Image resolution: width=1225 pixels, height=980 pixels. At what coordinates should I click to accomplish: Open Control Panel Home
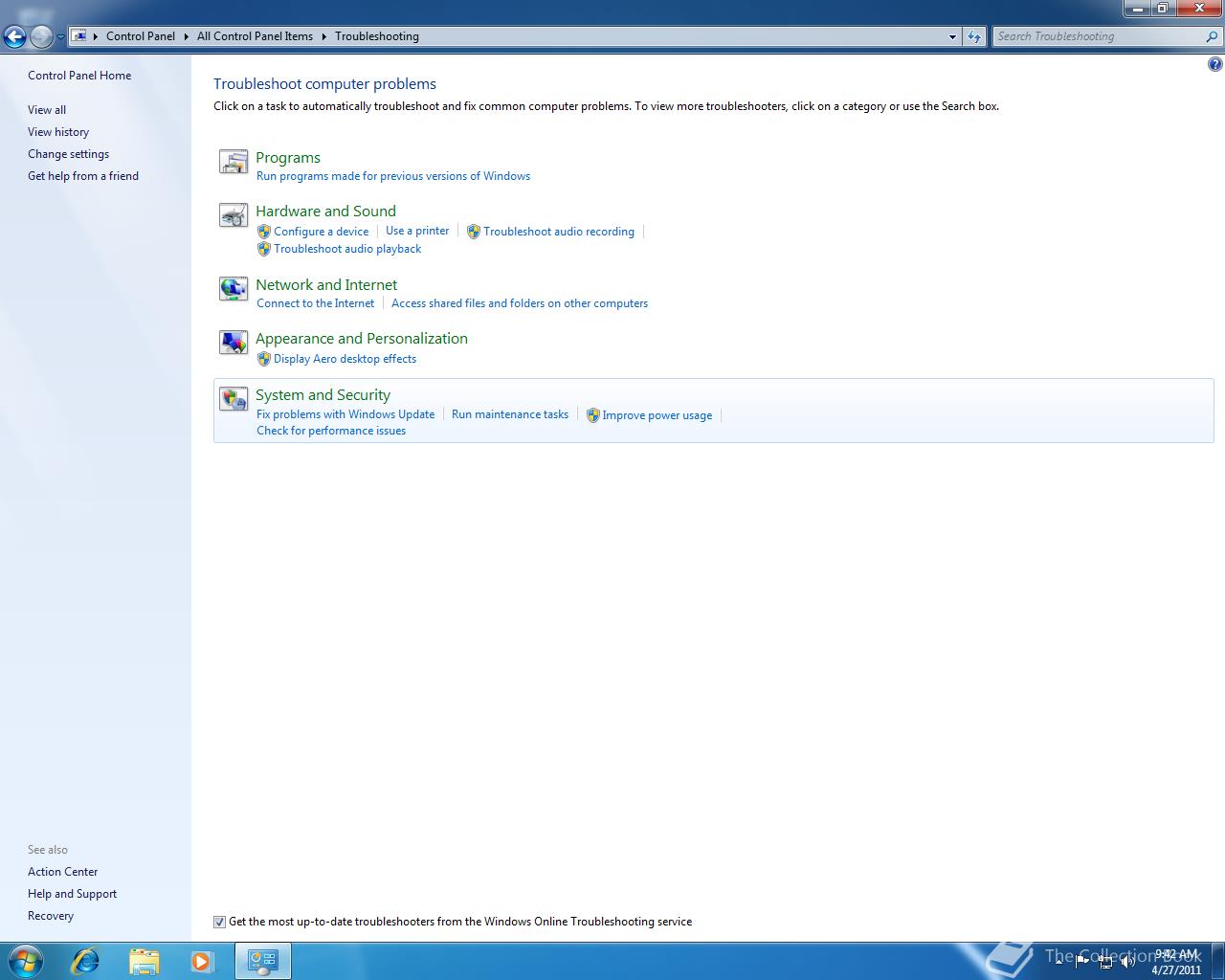pyautogui.click(x=79, y=76)
